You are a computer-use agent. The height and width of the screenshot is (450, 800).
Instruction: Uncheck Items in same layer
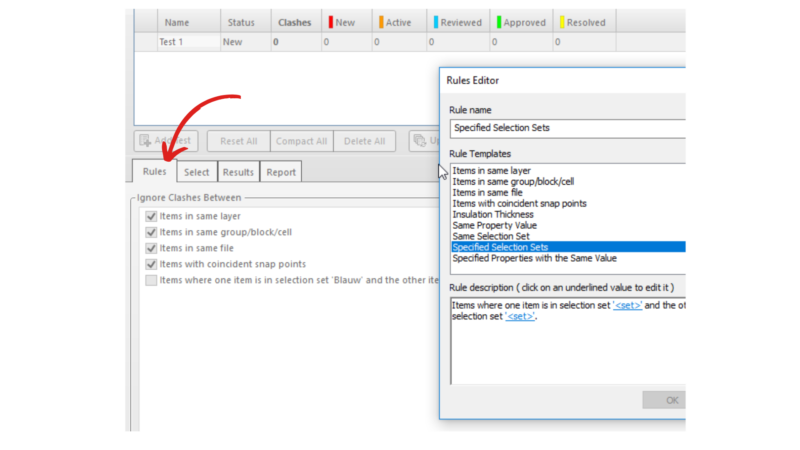(x=151, y=216)
